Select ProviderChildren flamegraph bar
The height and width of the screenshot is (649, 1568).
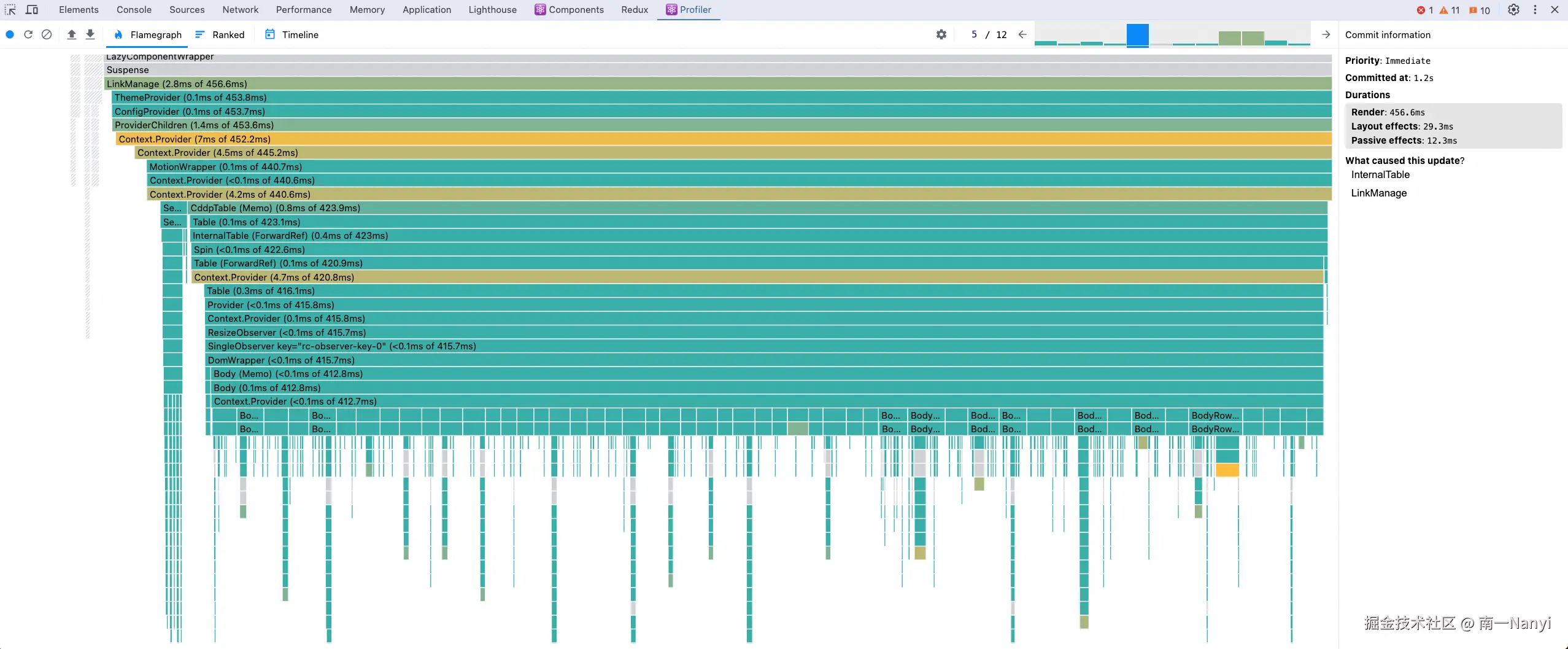(722, 125)
